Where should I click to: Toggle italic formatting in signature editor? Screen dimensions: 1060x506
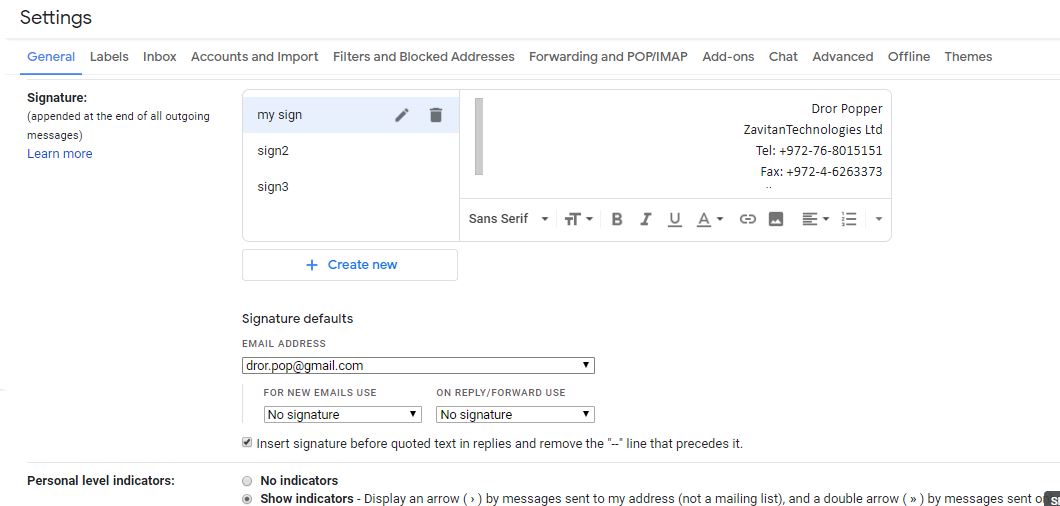[646, 219]
